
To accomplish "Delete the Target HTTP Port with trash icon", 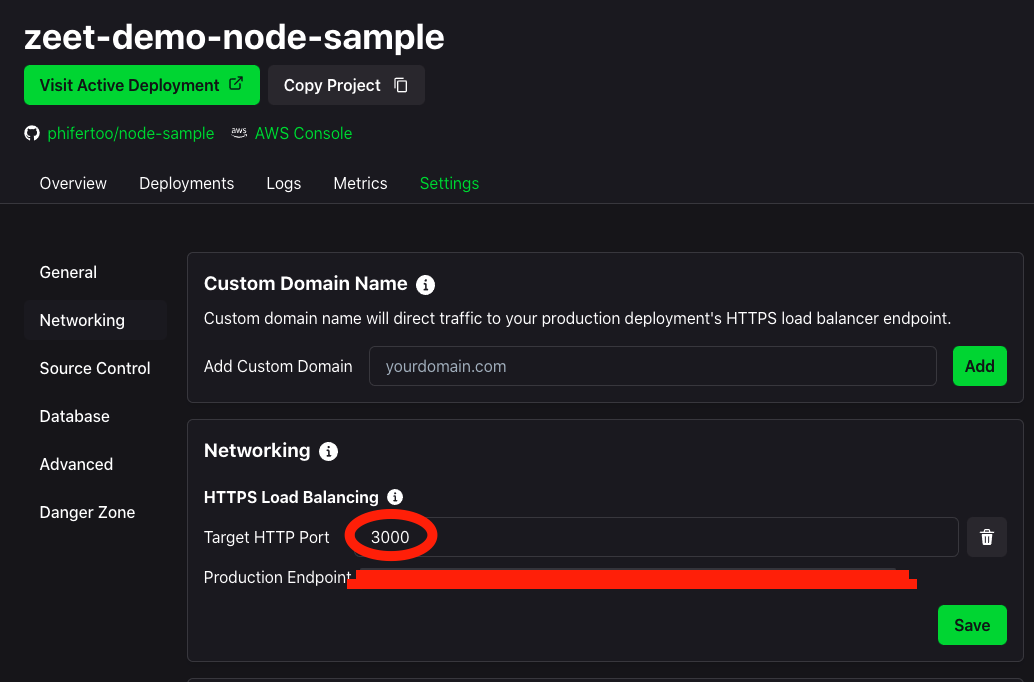I will coord(987,537).
